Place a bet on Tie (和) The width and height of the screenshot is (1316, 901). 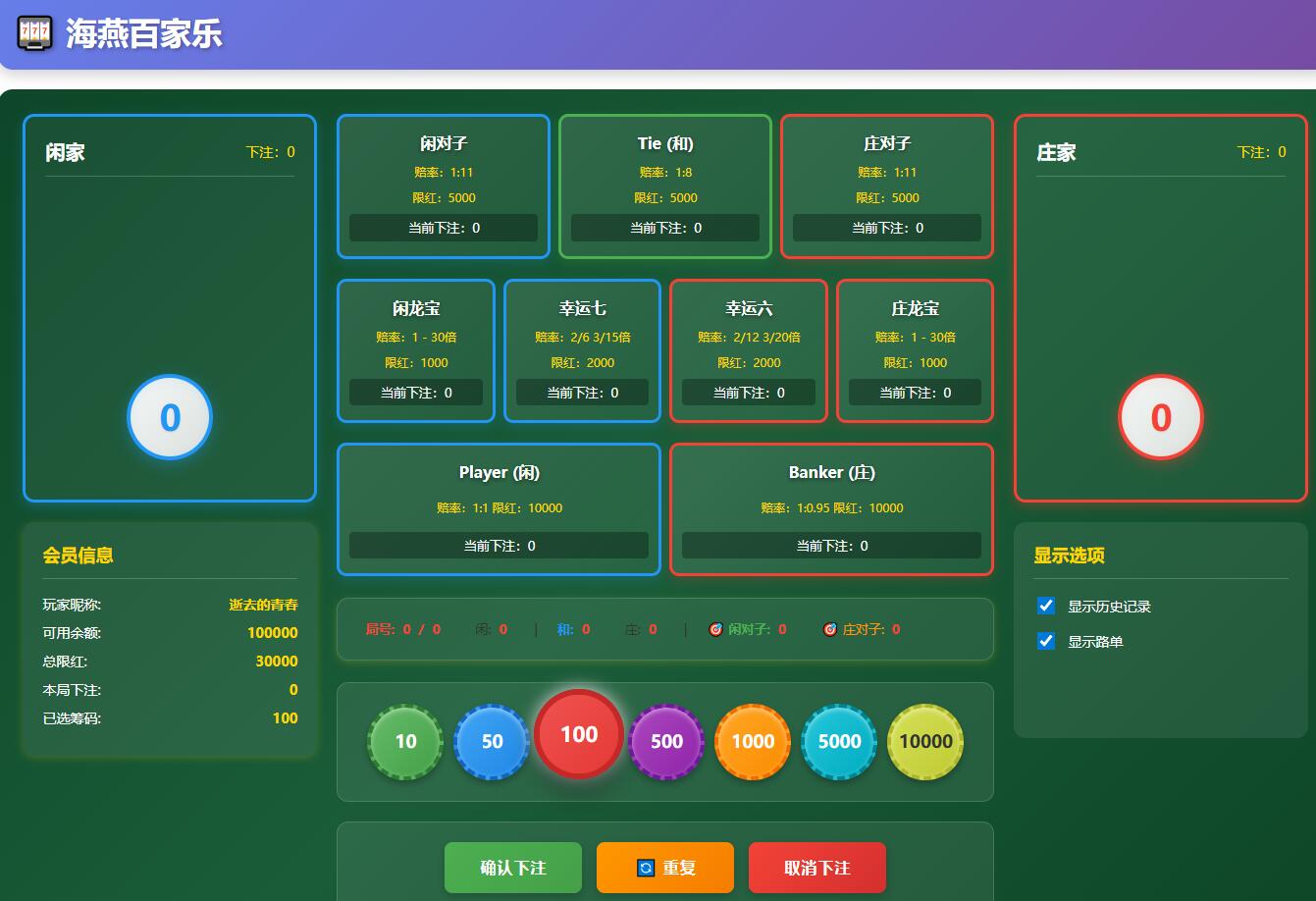(665, 185)
